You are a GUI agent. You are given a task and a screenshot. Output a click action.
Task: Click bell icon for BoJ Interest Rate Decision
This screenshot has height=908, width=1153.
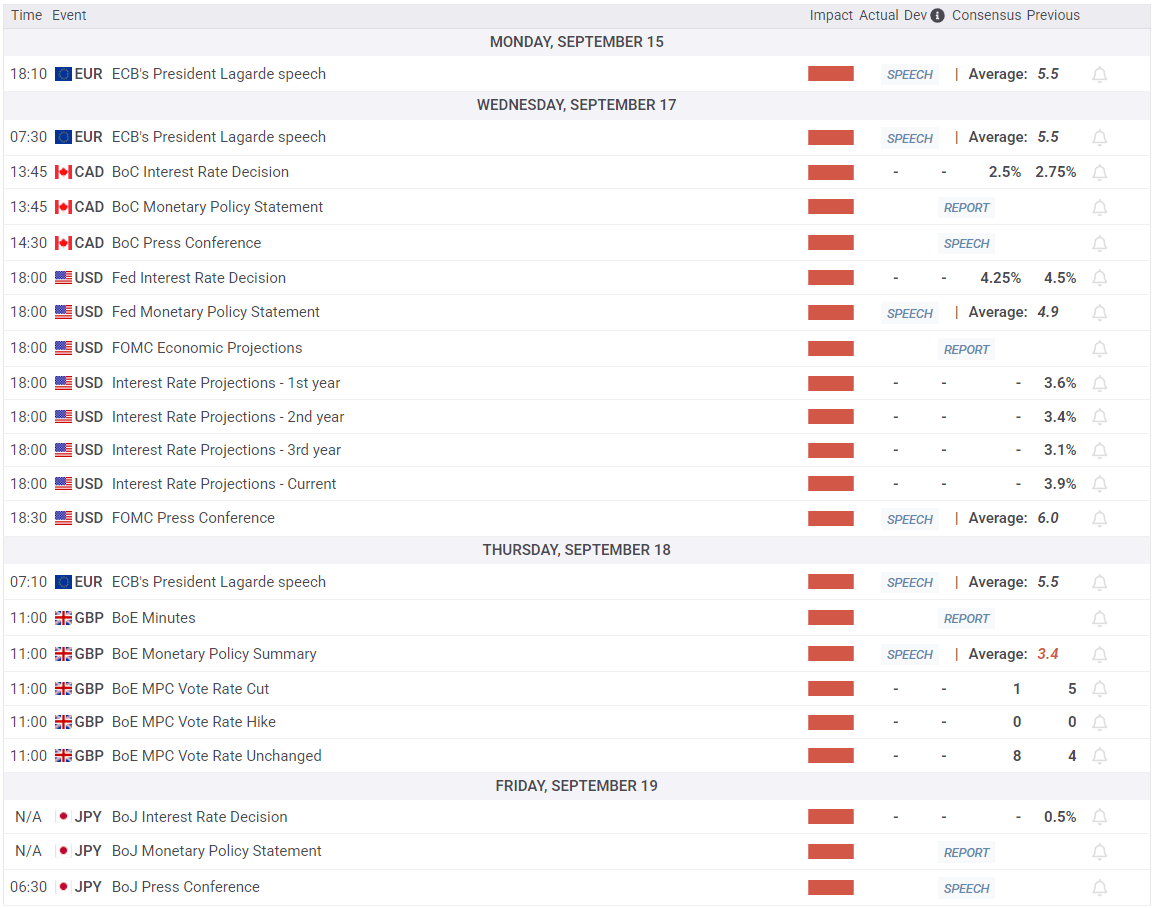1099,817
